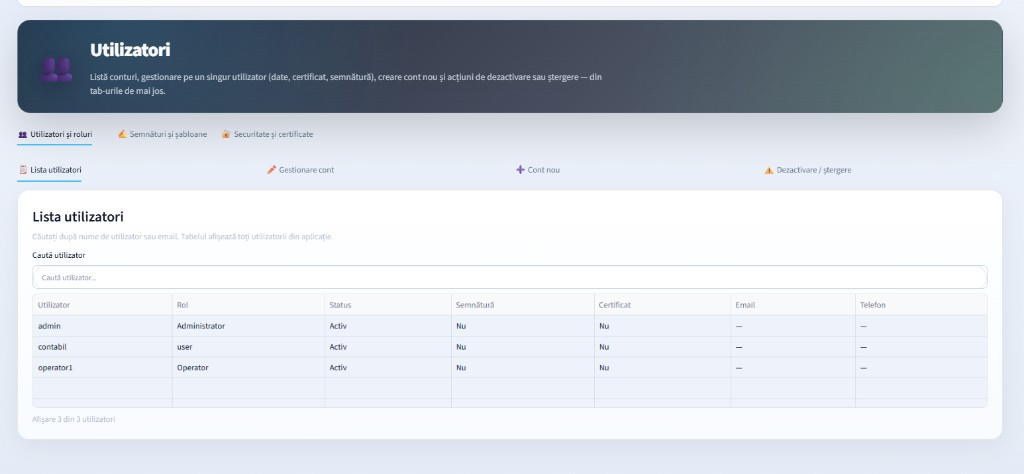This screenshot has height=474, width=1024.
Task: Click the Rol column header
Action: click(x=248, y=305)
